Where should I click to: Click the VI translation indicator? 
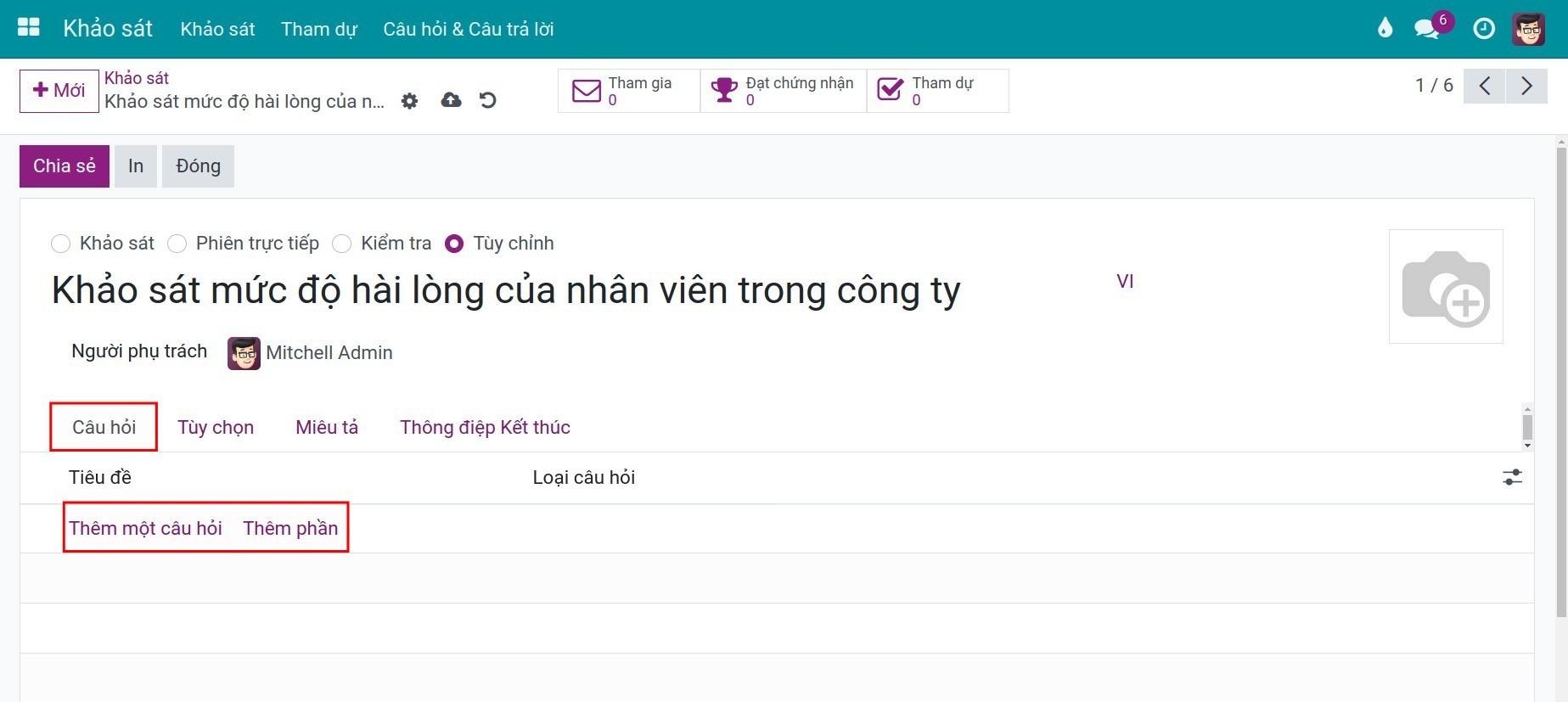pos(1125,282)
